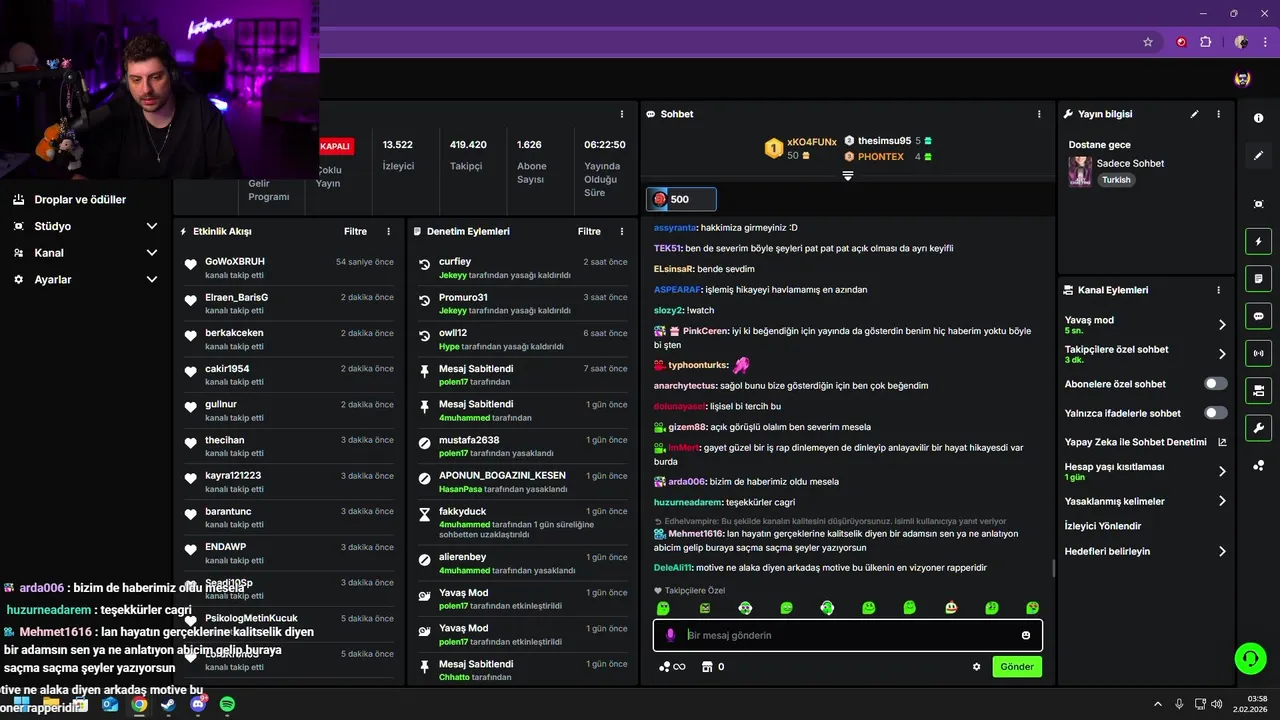Open the emoji picker in the message box

[1026, 635]
